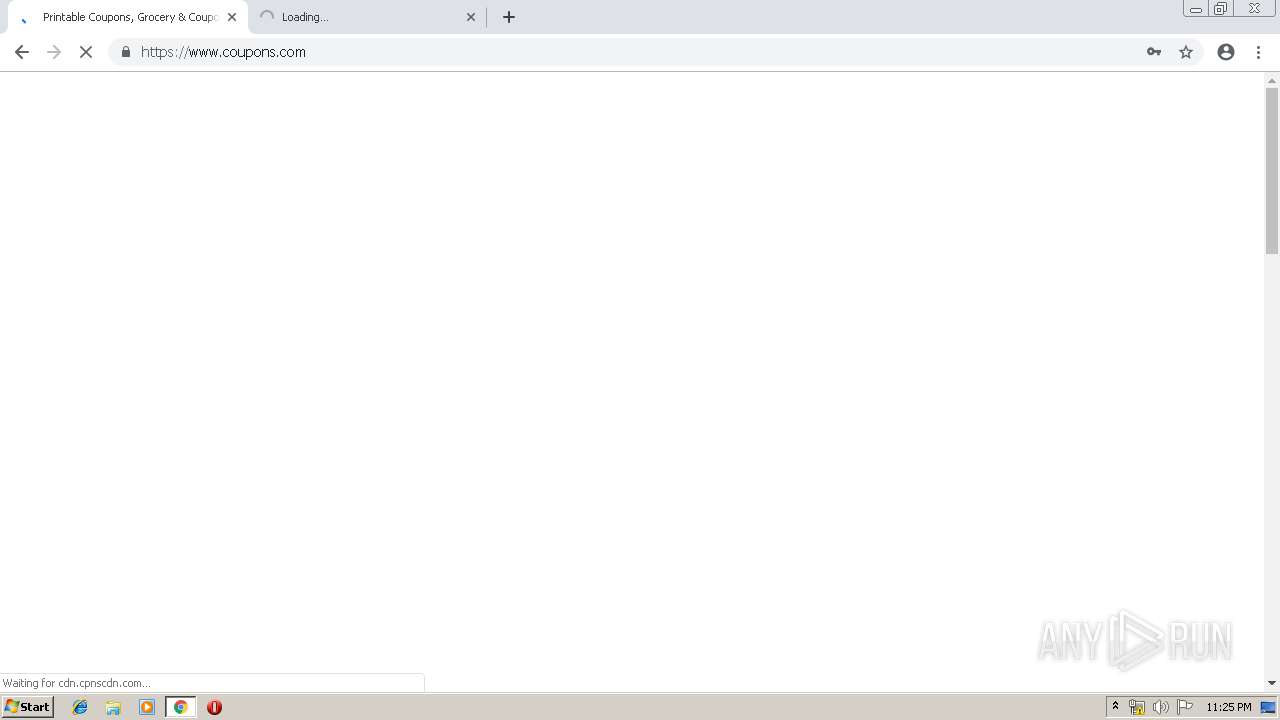
Task: Open a new browser tab
Action: tap(508, 17)
